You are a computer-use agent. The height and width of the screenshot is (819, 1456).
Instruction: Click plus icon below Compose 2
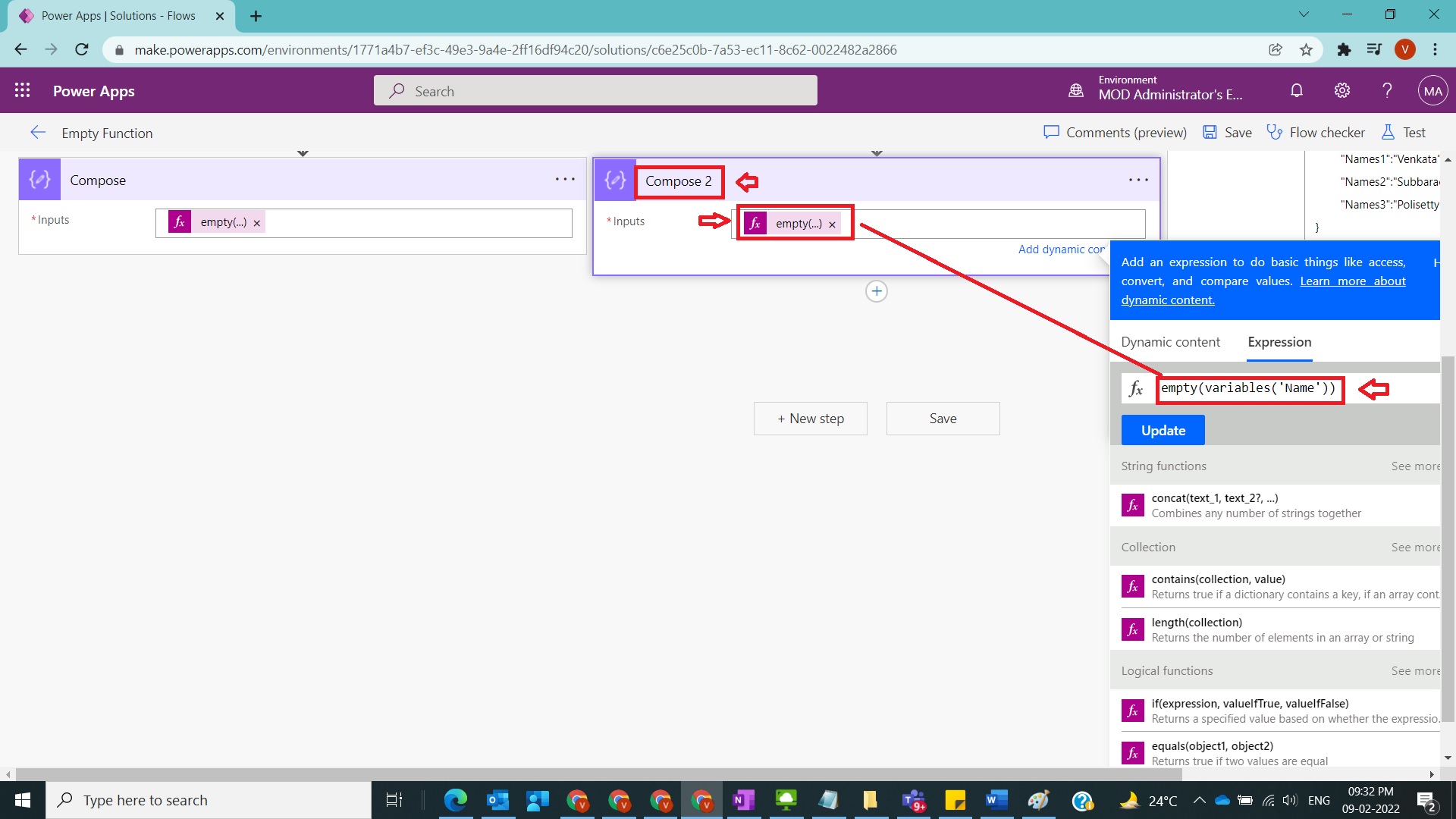(877, 292)
